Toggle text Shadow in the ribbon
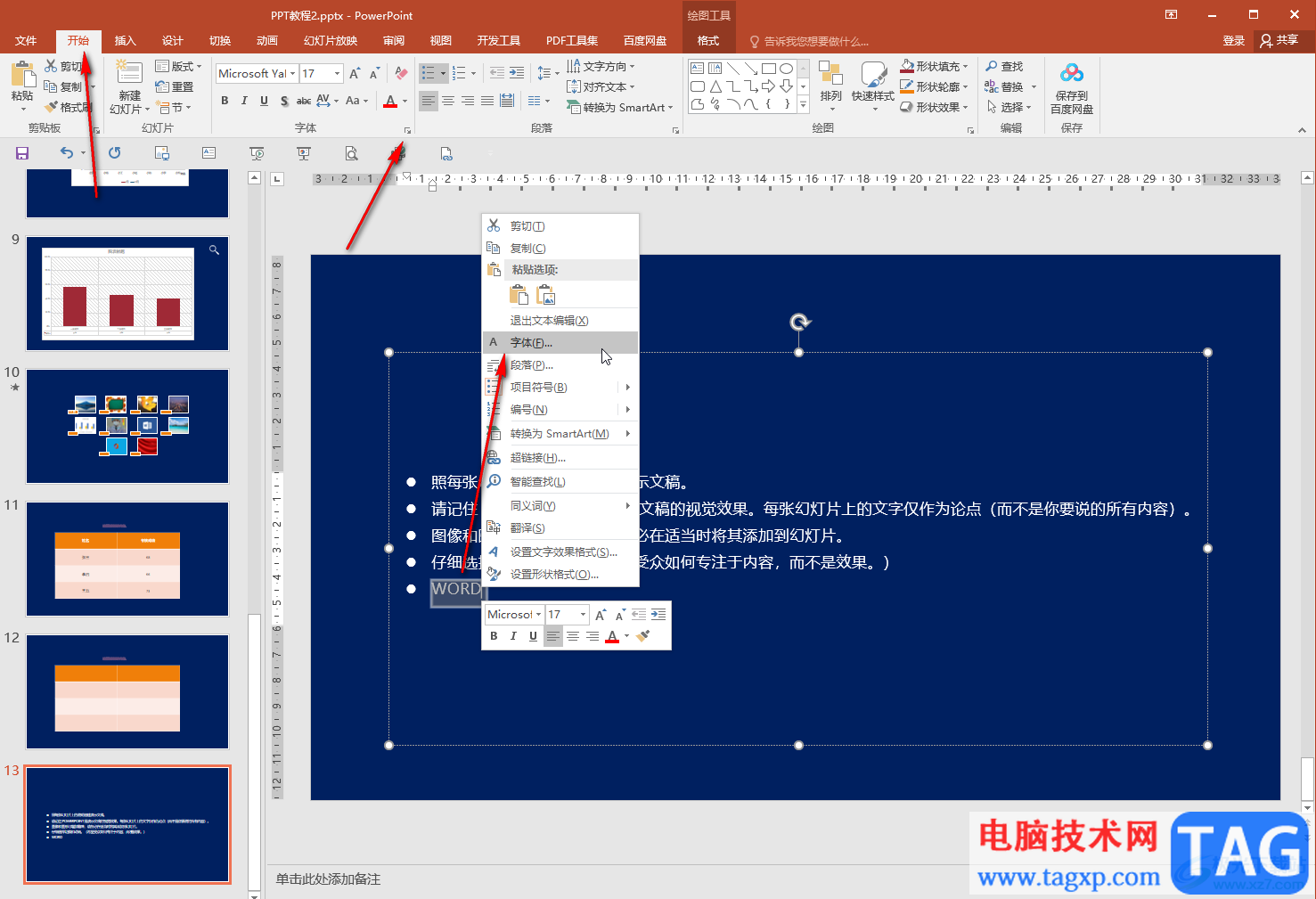 [x=284, y=101]
